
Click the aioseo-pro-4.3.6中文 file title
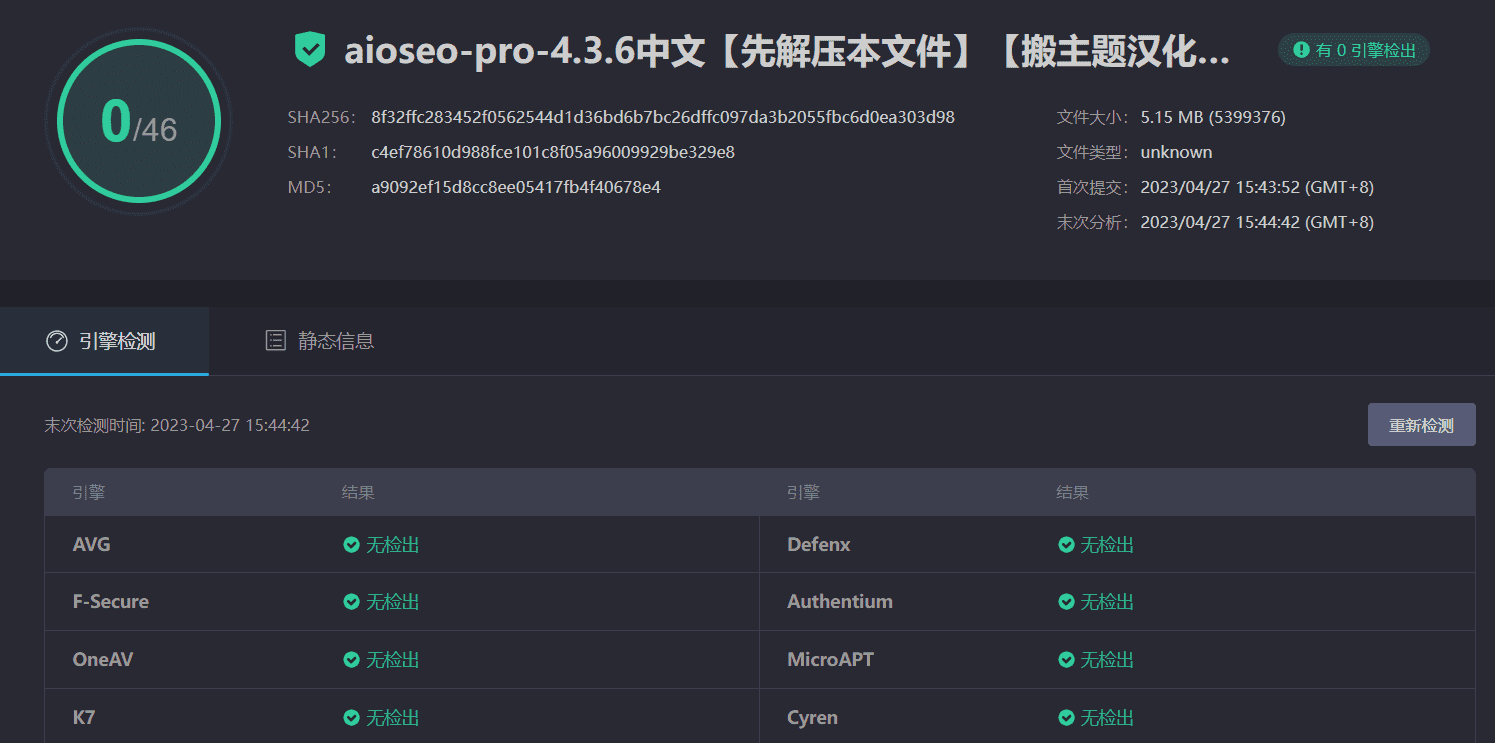788,51
